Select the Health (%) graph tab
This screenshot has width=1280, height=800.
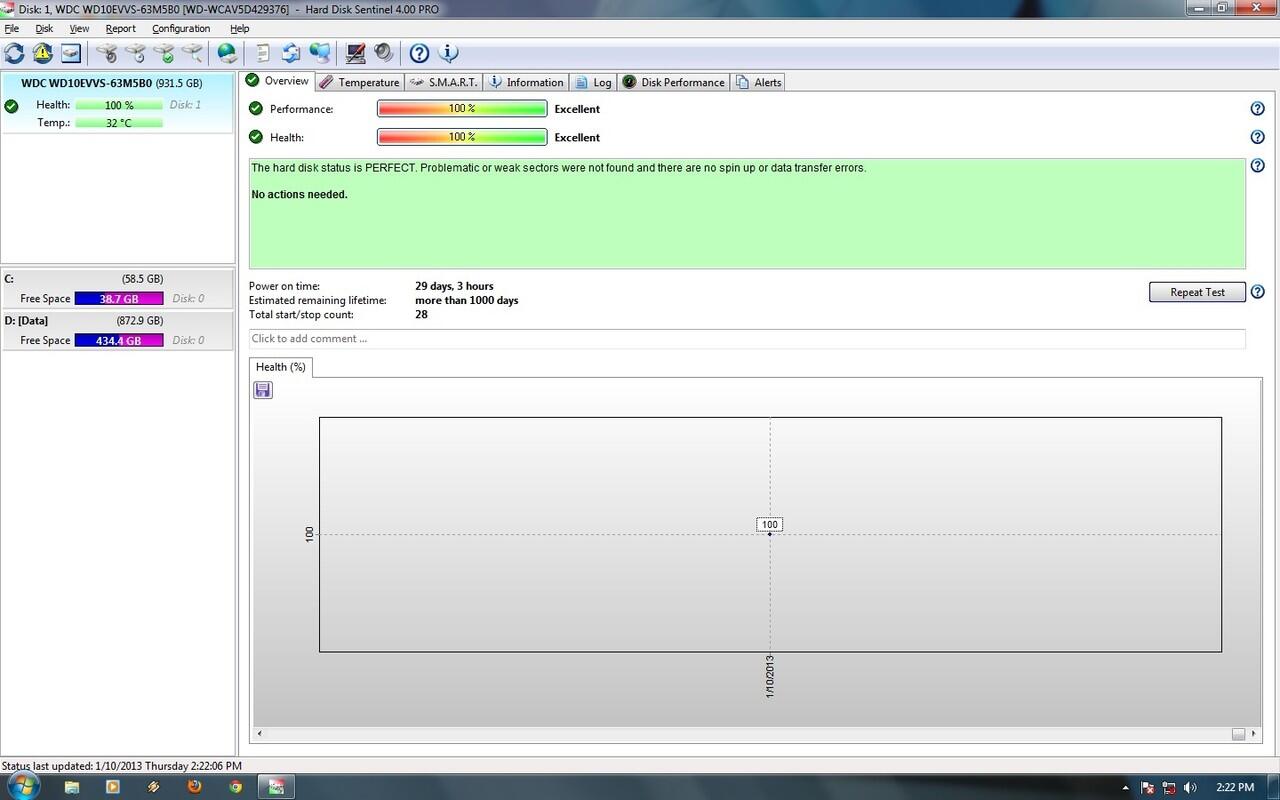[x=281, y=367]
